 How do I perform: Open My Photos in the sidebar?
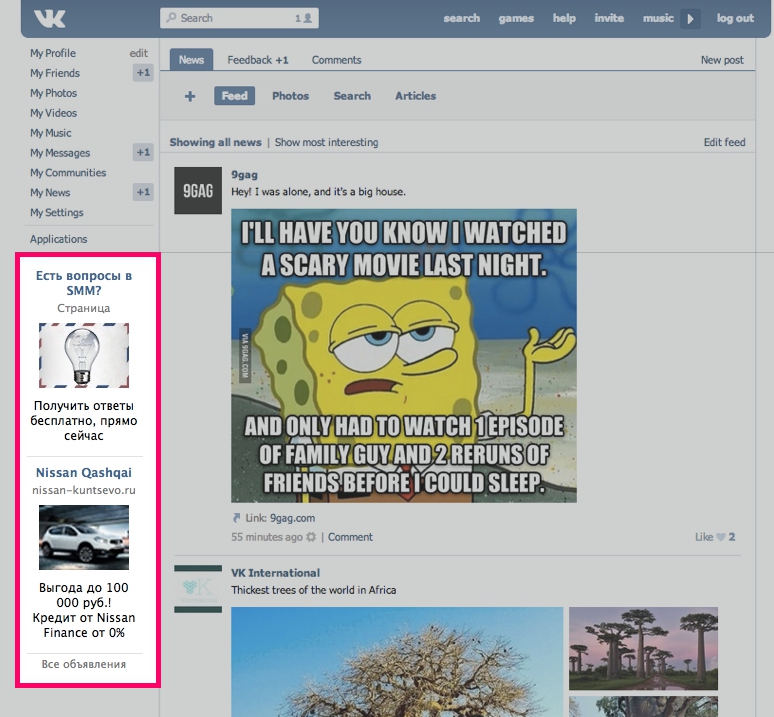[x=53, y=93]
